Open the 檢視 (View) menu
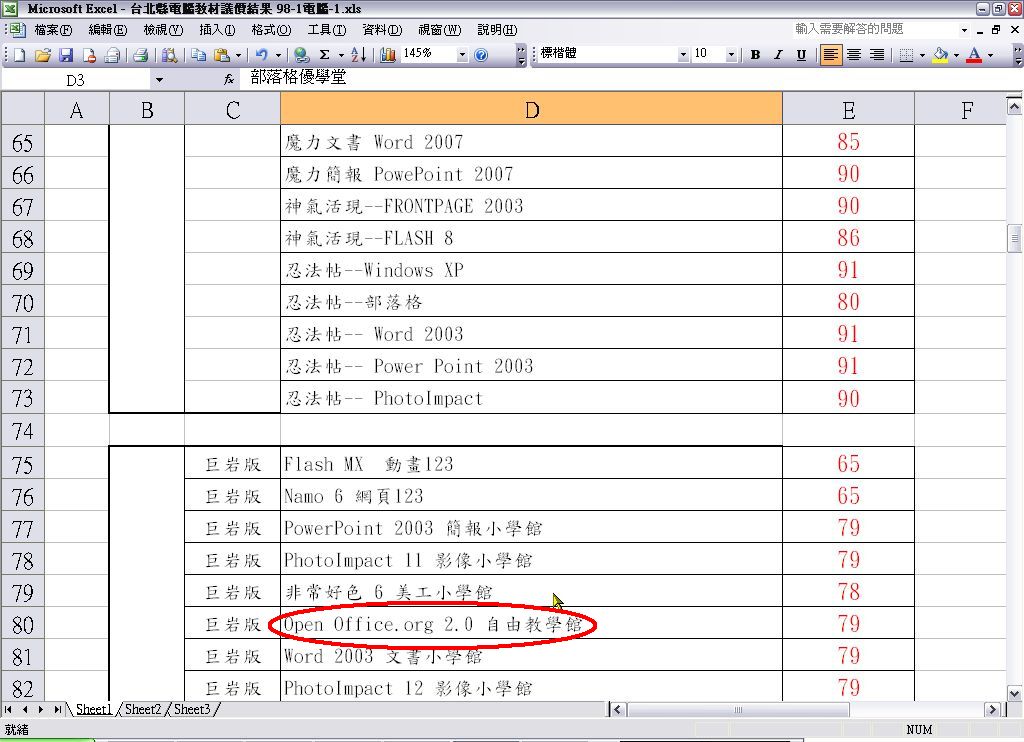1024x742 pixels. click(x=163, y=30)
